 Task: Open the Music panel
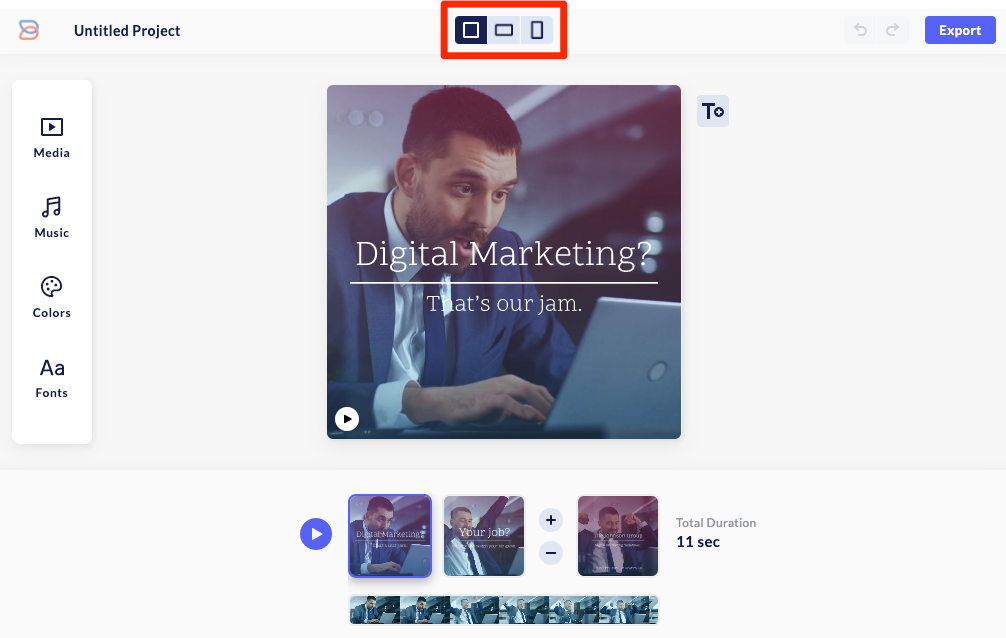[51, 218]
